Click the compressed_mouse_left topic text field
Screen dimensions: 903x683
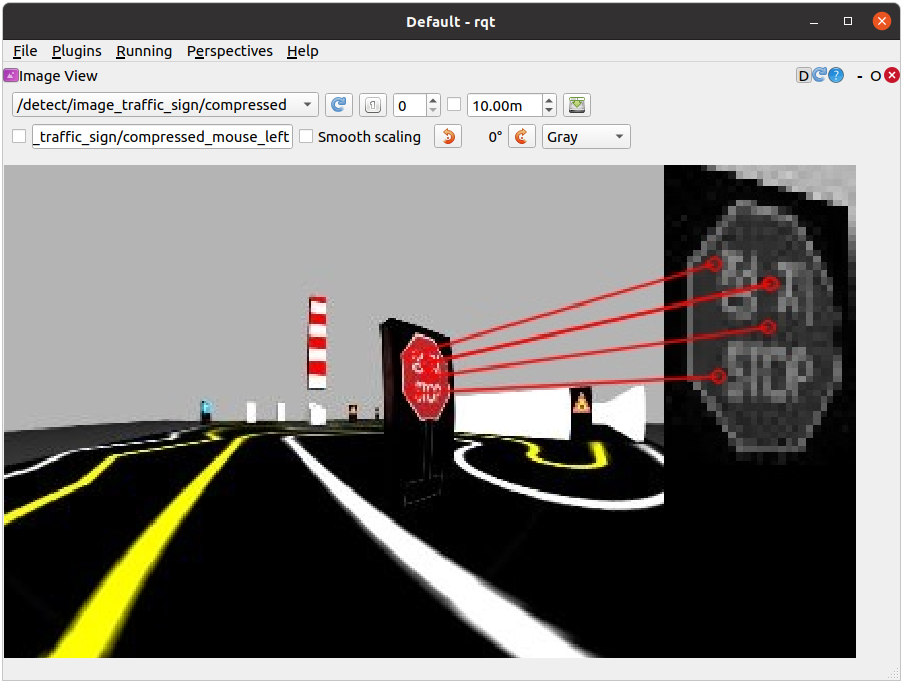coord(162,137)
